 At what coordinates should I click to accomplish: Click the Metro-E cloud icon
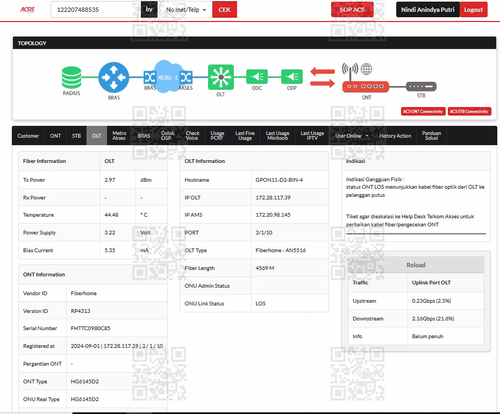[168, 77]
